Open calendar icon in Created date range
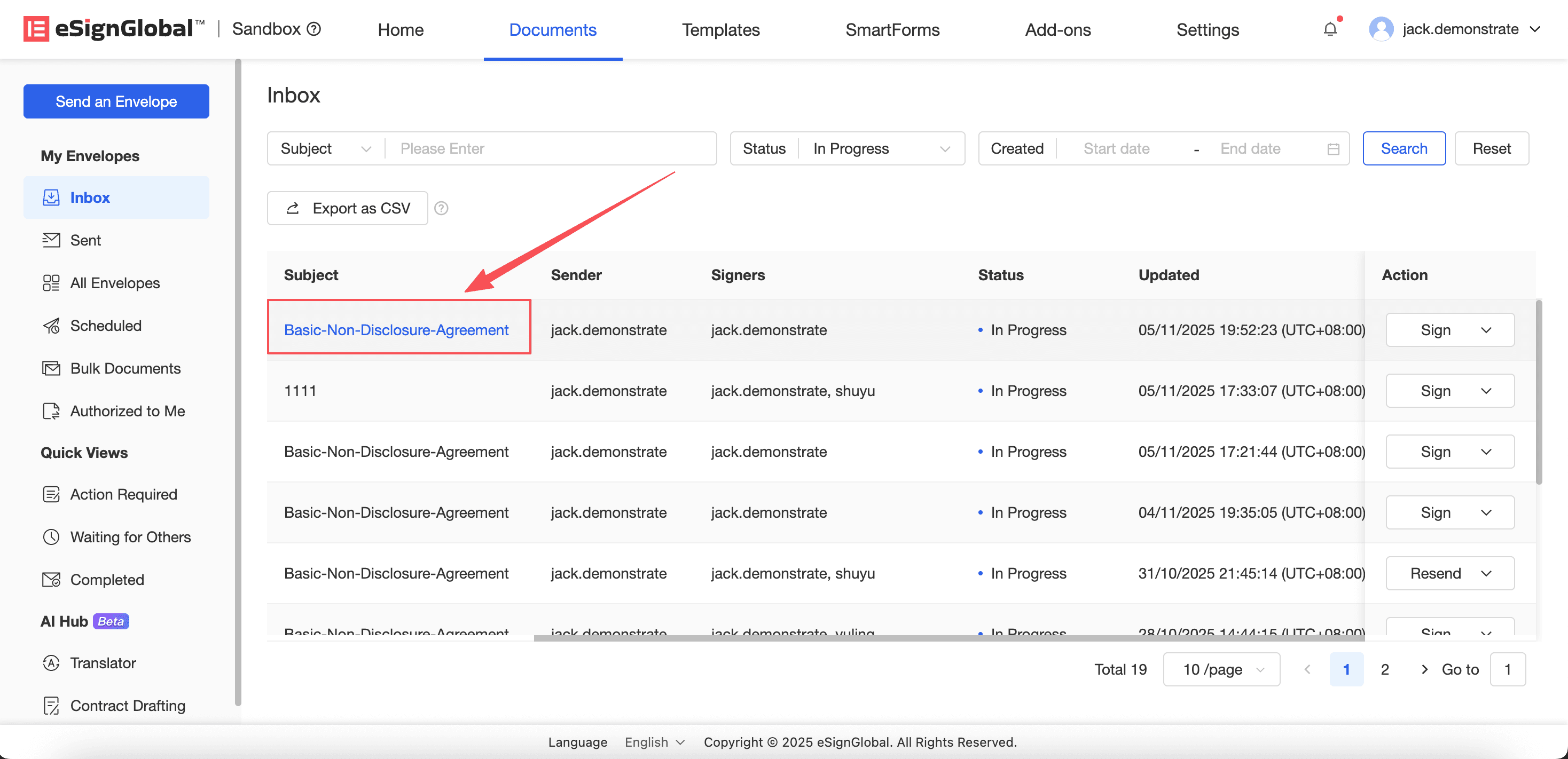1568x759 pixels. pos(1333,148)
